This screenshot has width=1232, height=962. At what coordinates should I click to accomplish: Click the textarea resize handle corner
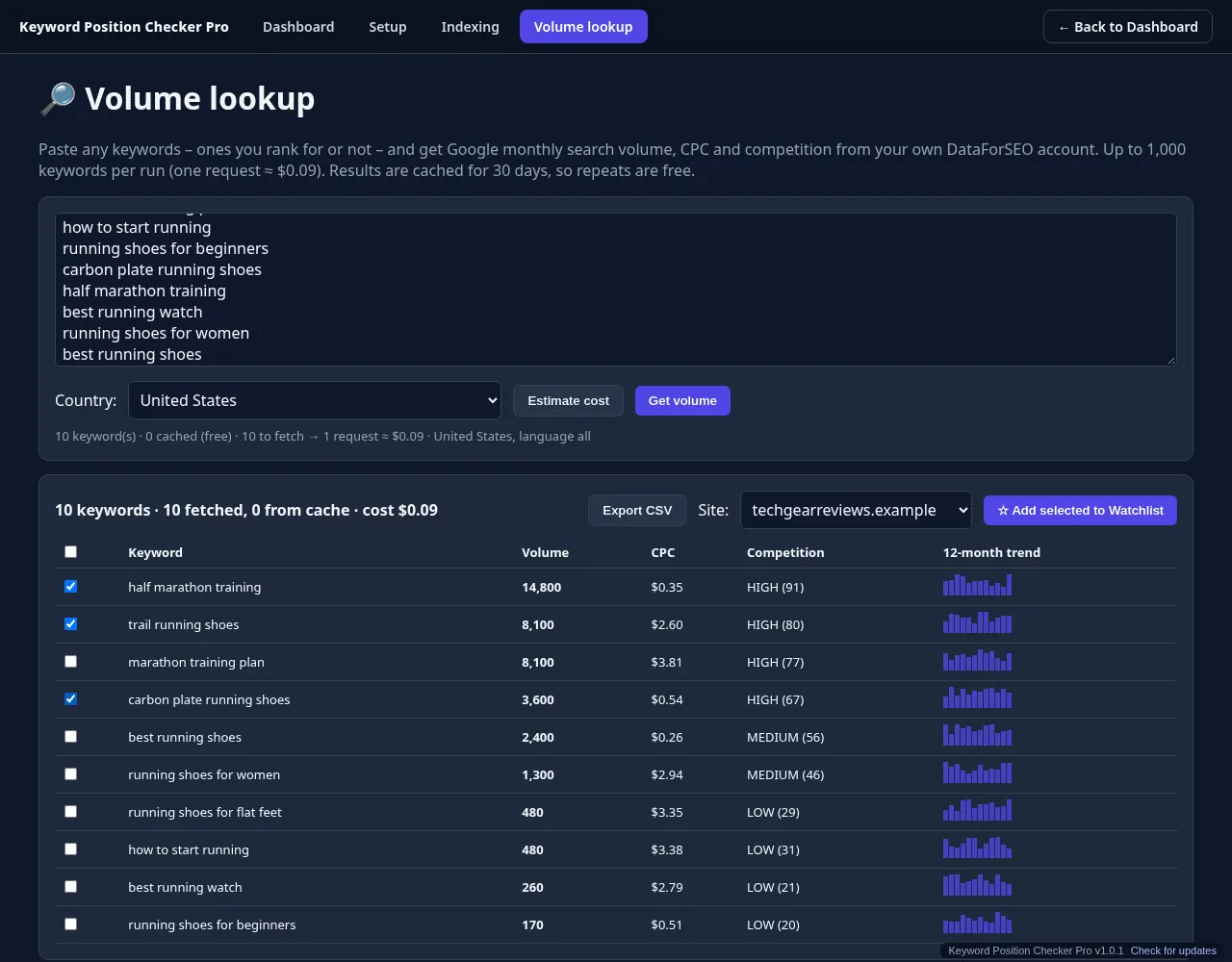[x=1171, y=361]
